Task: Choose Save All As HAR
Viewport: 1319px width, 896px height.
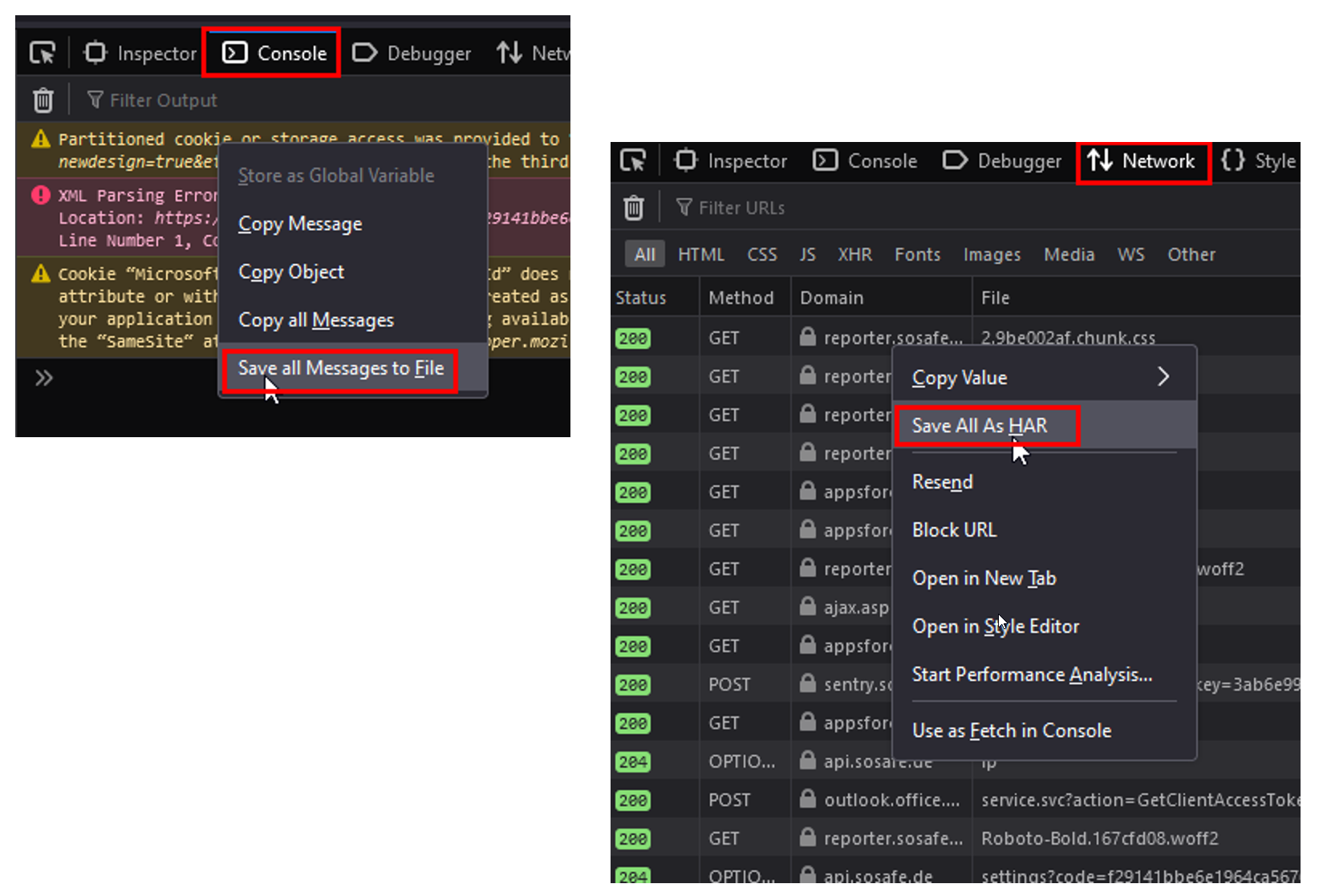Action: click(979, 426)
